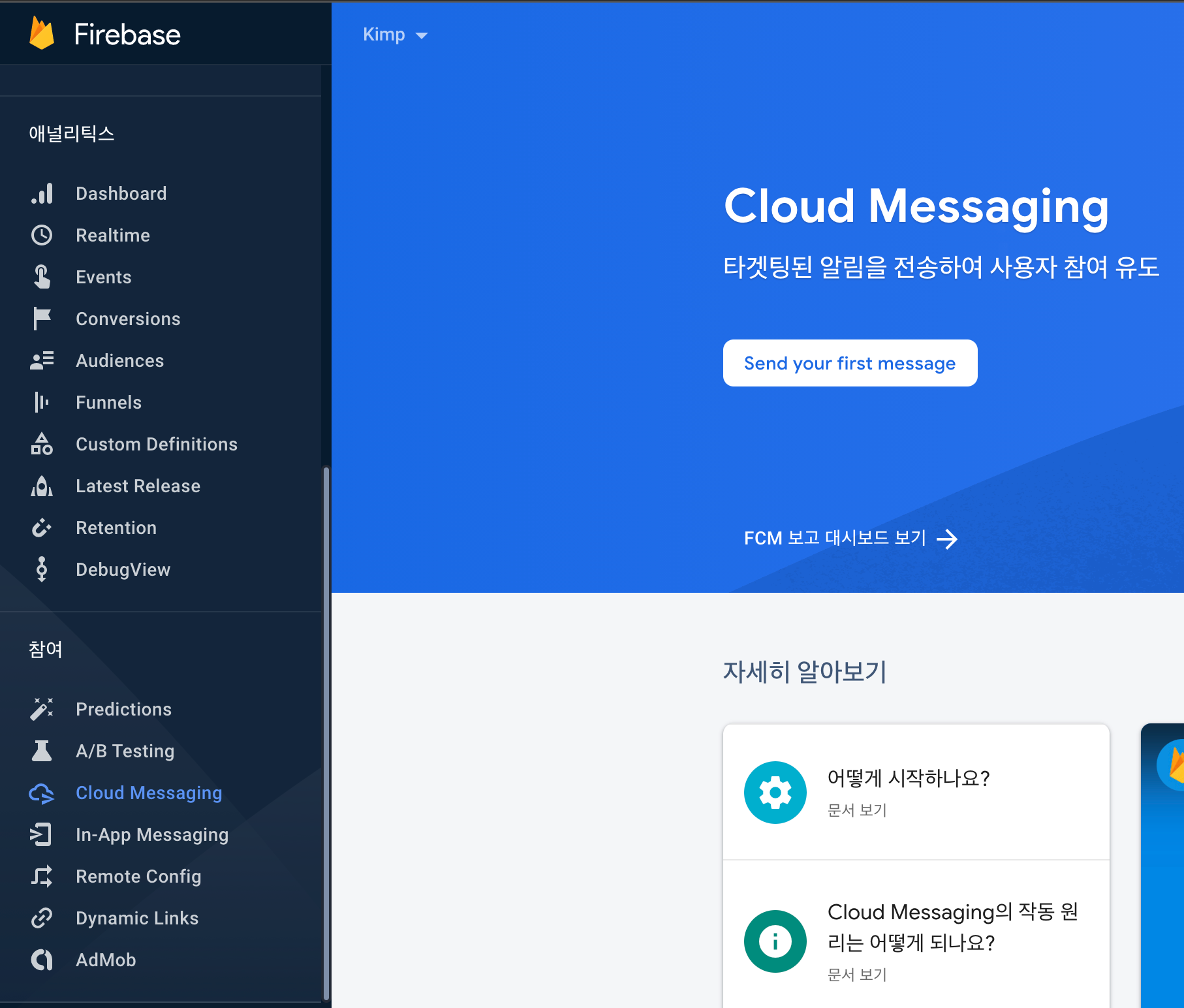
Task: Click 문서 보기 under 어떻게 시작하나요?
Action: [857, 810]
